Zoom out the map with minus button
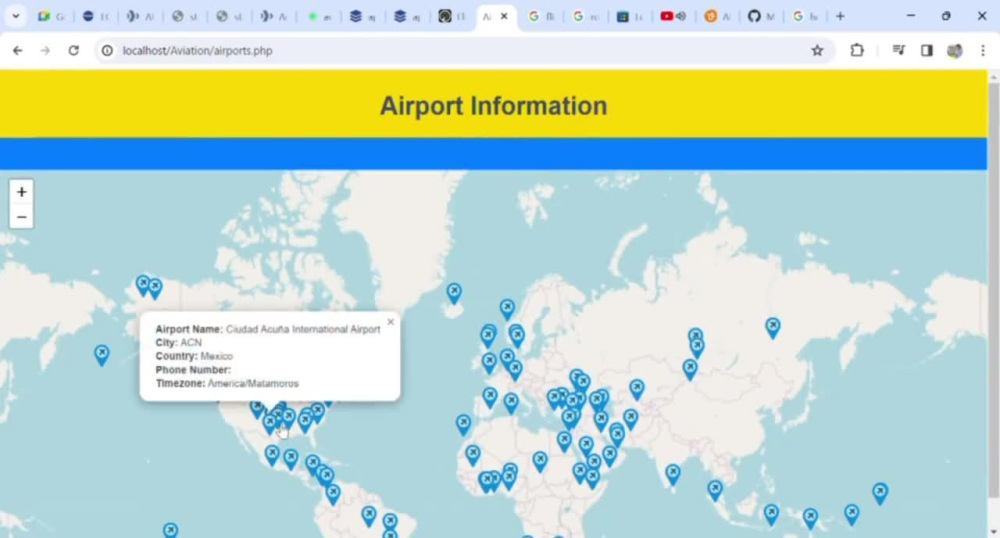This screenshot has height=538, width=1000. (21, 217)
